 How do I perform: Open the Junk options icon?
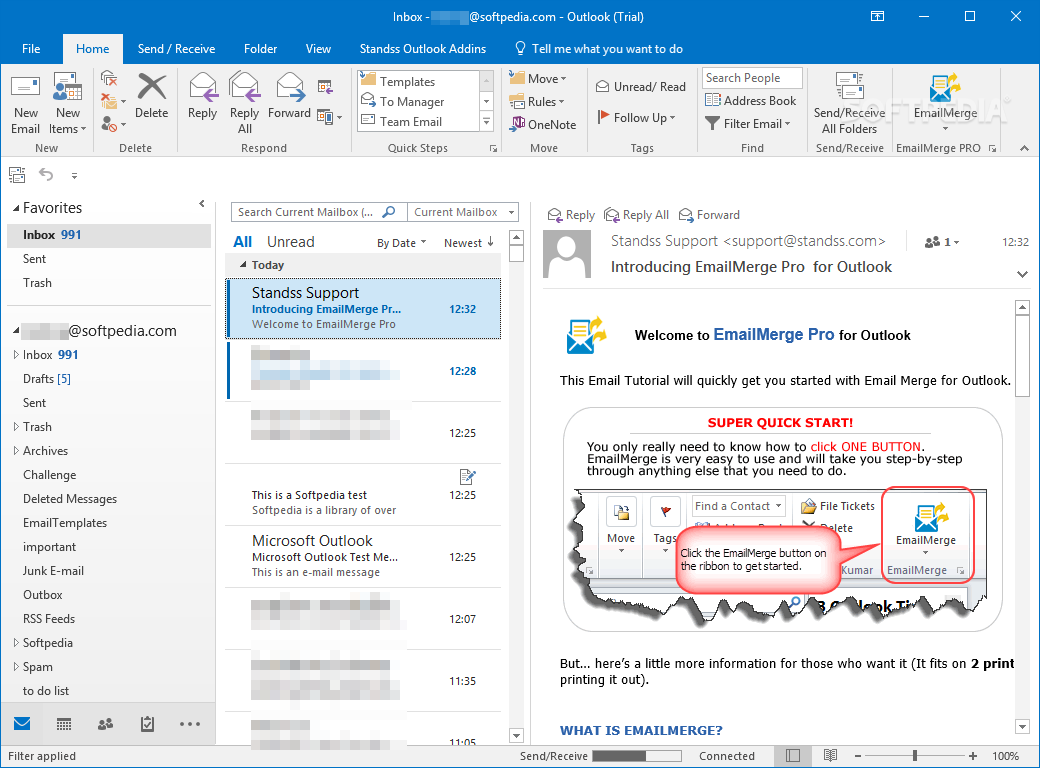coord(113,124)
